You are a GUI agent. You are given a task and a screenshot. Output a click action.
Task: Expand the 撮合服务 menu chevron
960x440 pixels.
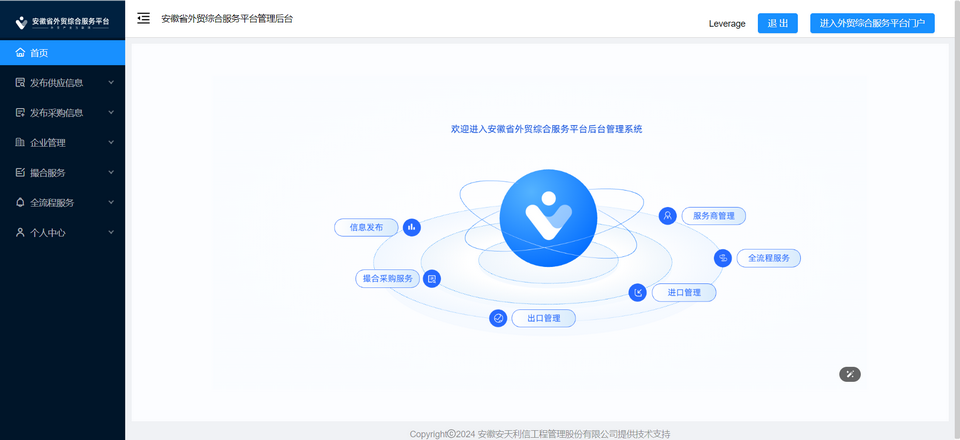coord(111,172)
